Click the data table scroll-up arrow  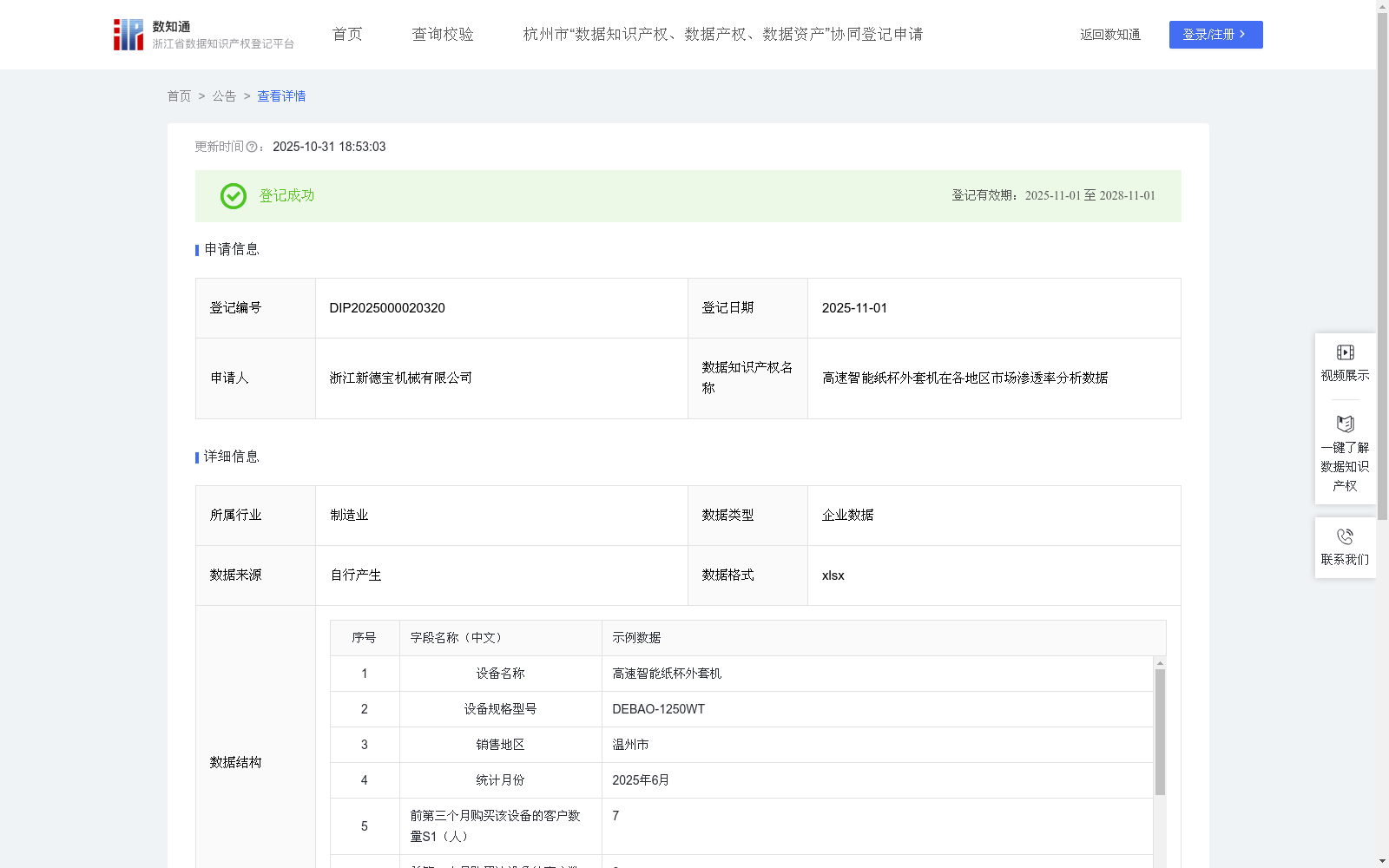[1160, 662]
